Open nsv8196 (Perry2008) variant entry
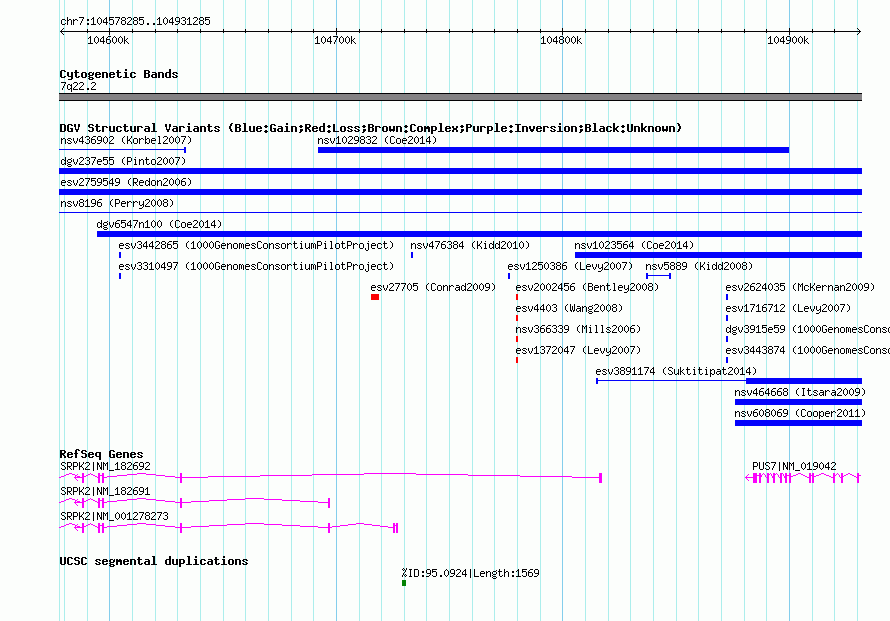890x621 pixels. (x=117, y=203)
